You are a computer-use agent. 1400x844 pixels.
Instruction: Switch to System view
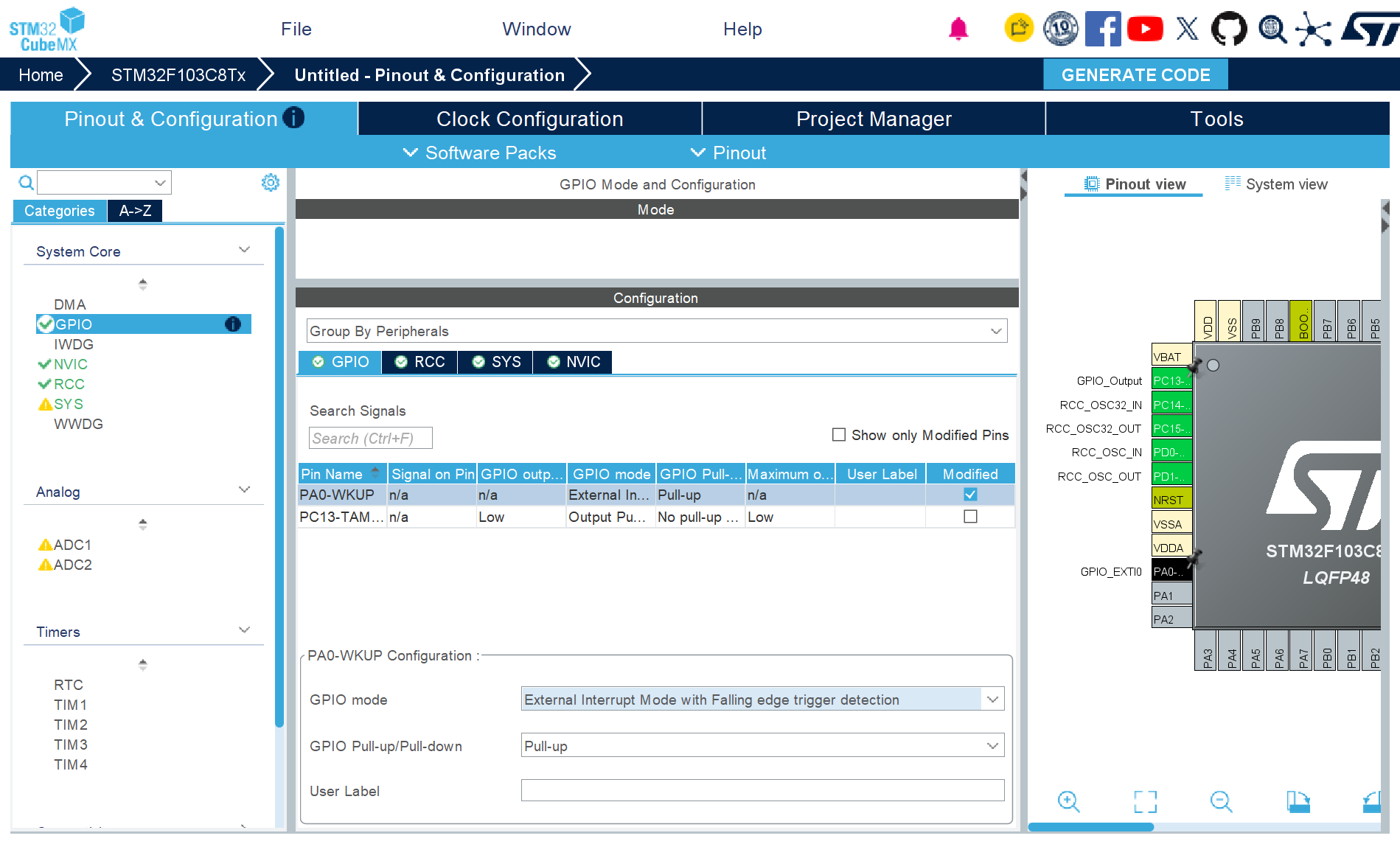click(1276, 184)
